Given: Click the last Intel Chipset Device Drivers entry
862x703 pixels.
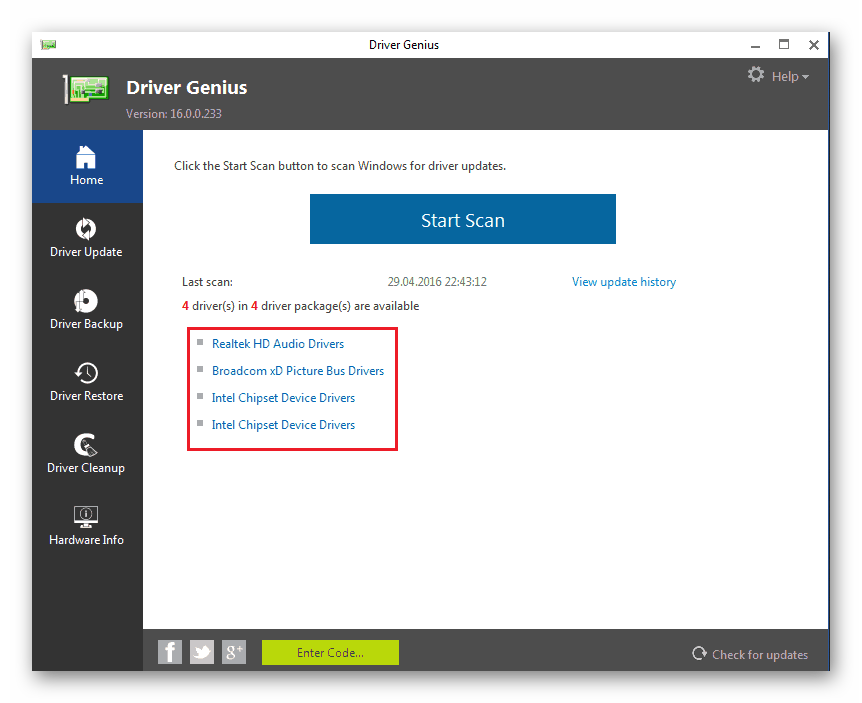Looking at the screenshot, I should click(x=283, y=425).
